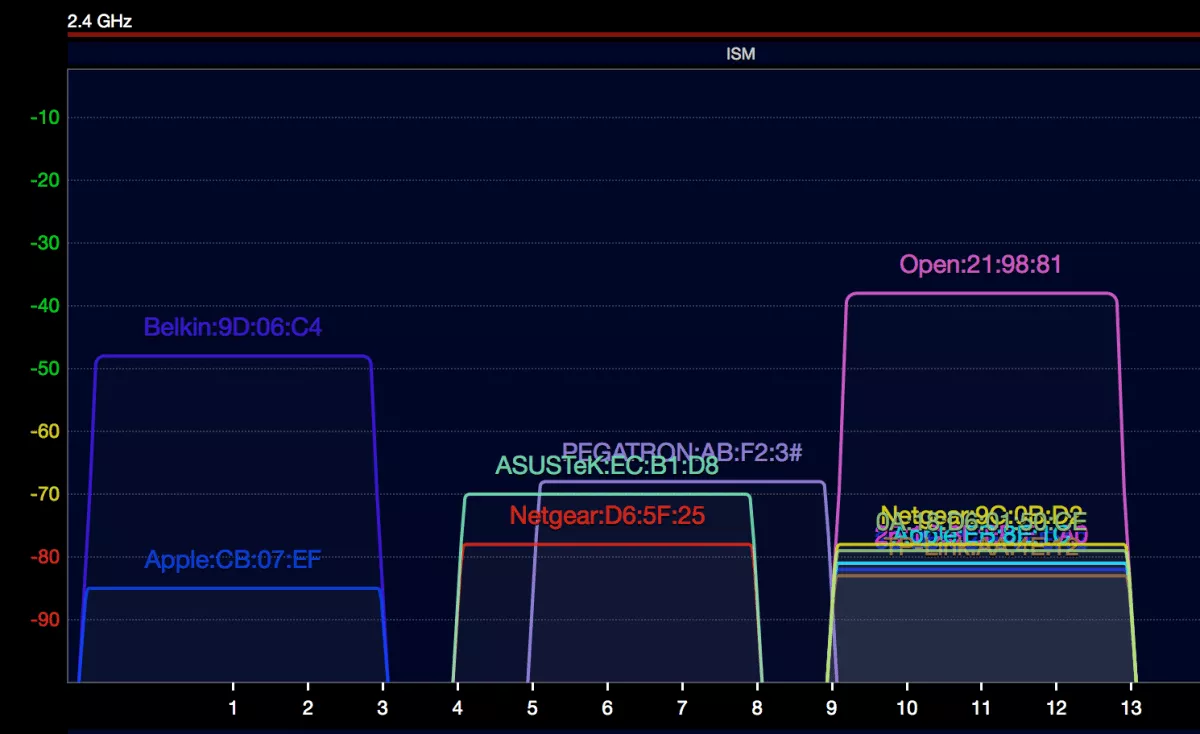This screenshot has height=734, width=1200.
Task: Select the Open:21:98:81 network label
Action: click(x=980, y=265)
